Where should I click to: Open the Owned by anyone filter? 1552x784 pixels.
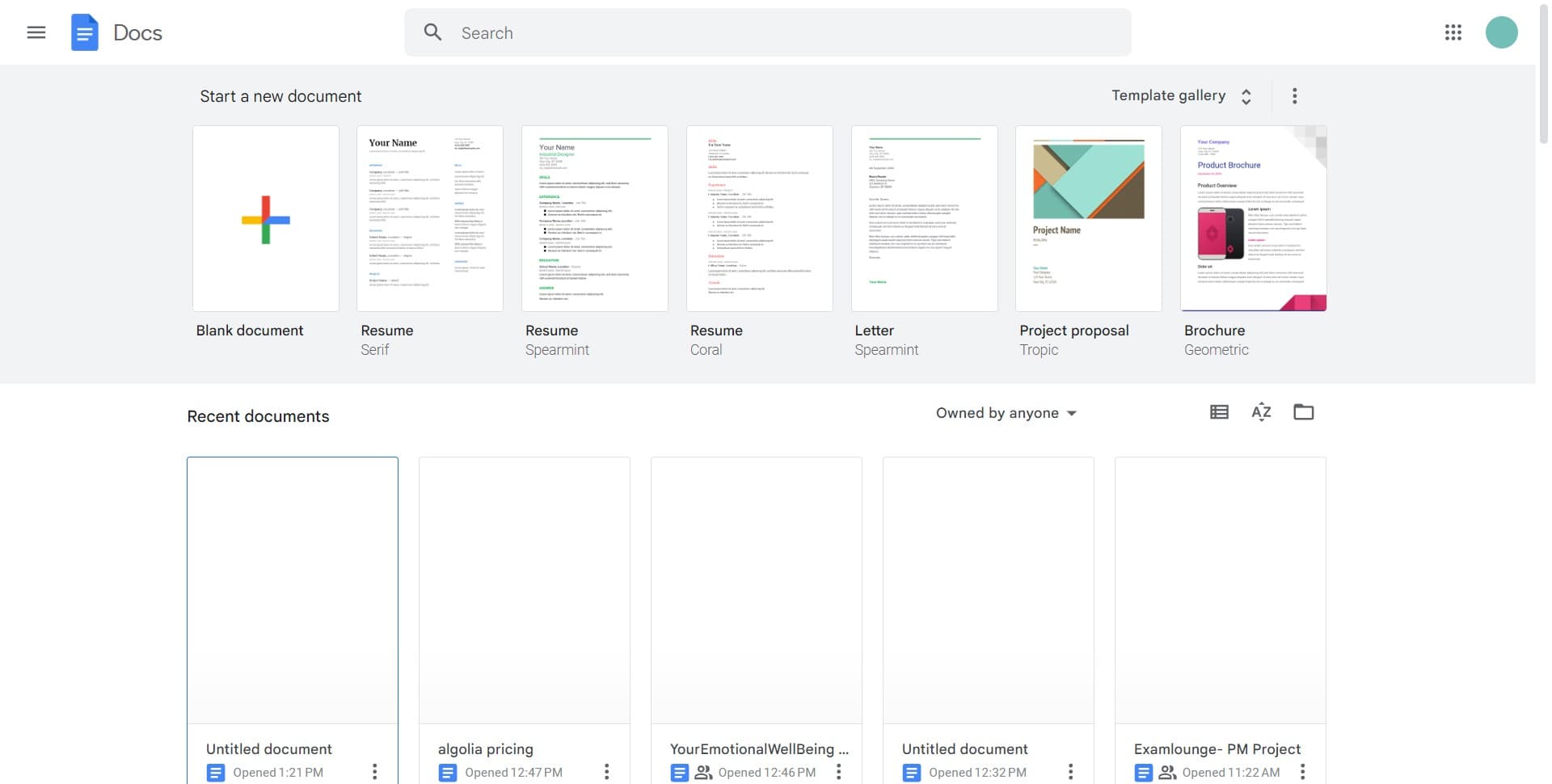[1006, 412]
